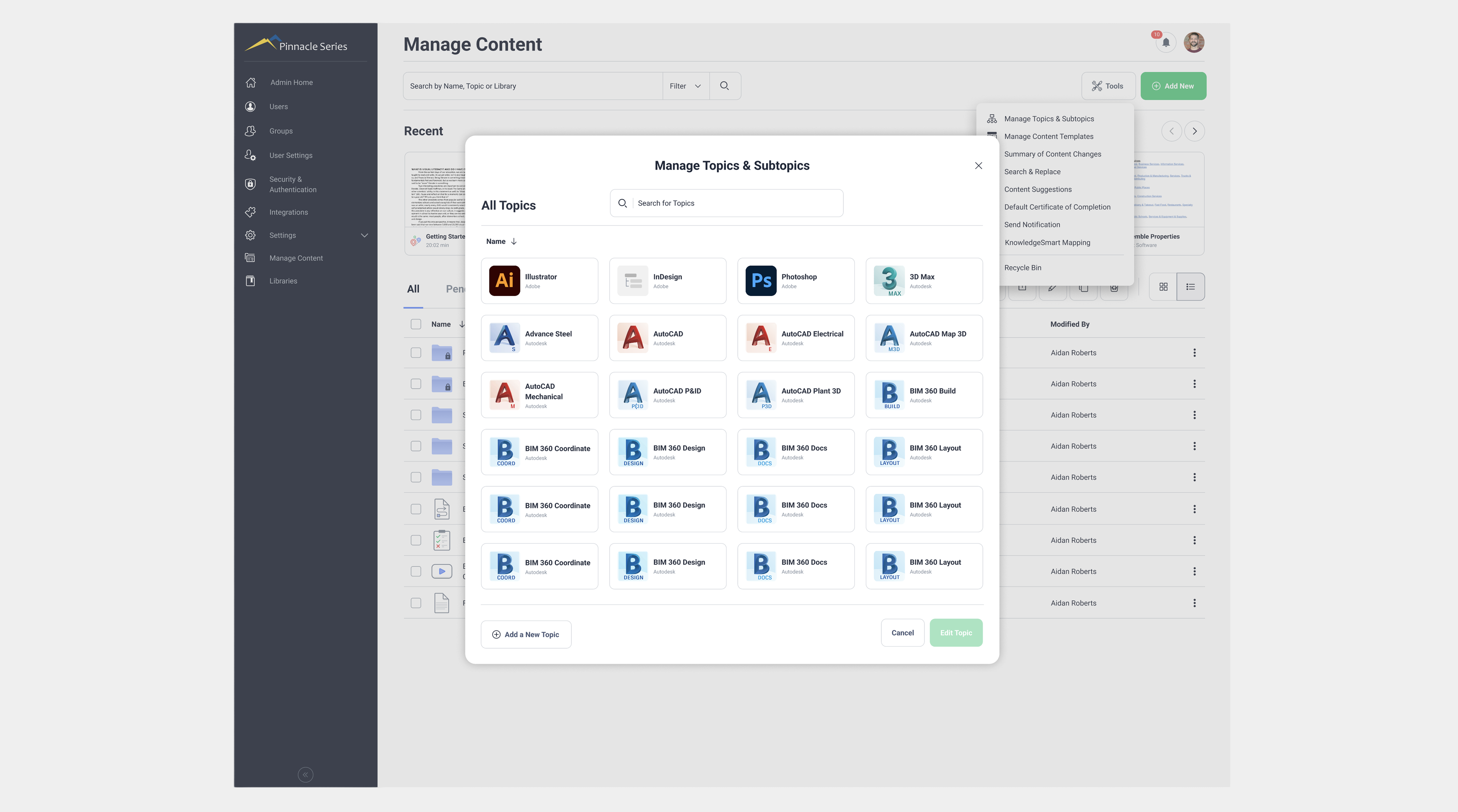Select the InDesign topic card
This screenshot has height=812, width=1458.
pos(668,281)
